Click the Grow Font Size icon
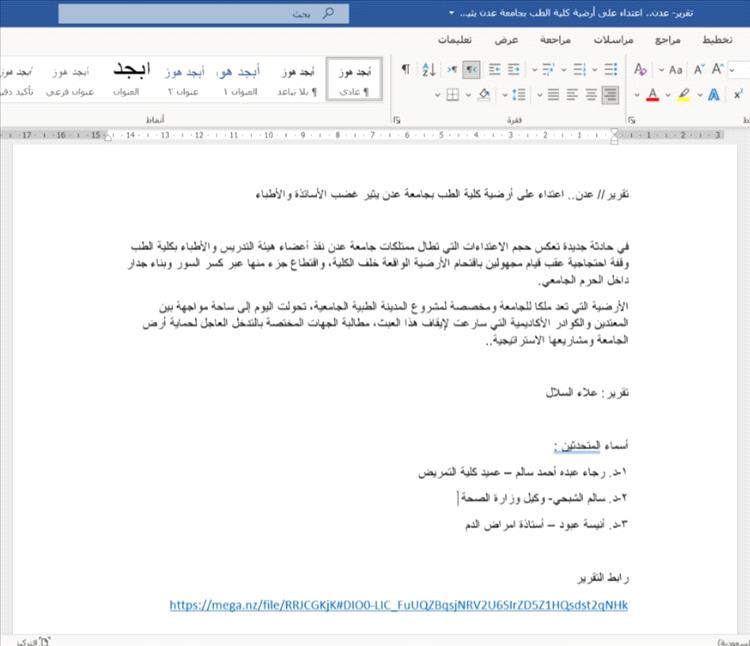The width and height of the screenshot is (750, 646). 717,69
